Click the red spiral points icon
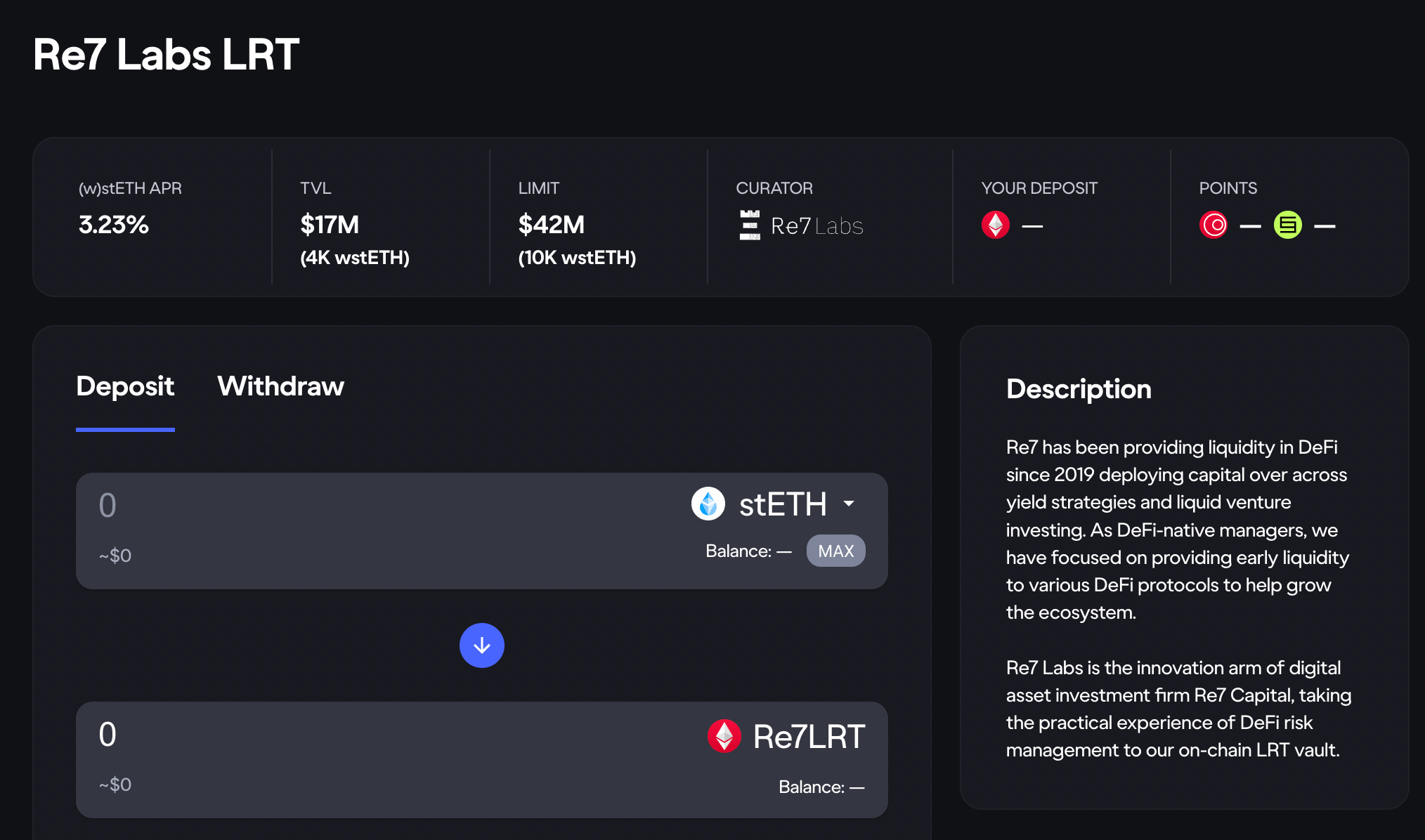The height and width of the screenshot is (840, 1425). click(1213, 225)
